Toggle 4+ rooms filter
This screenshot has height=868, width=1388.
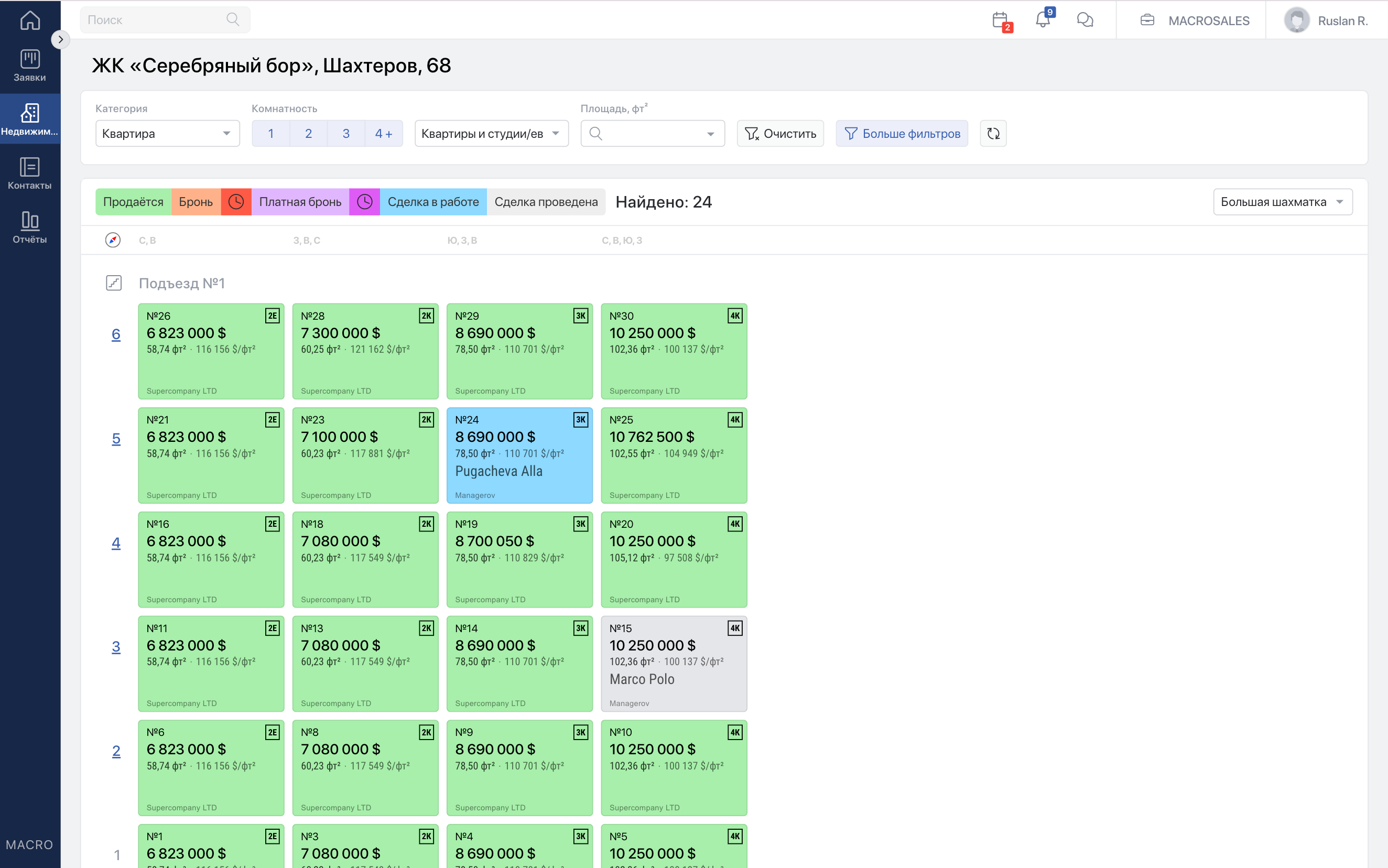click(384, 134)
